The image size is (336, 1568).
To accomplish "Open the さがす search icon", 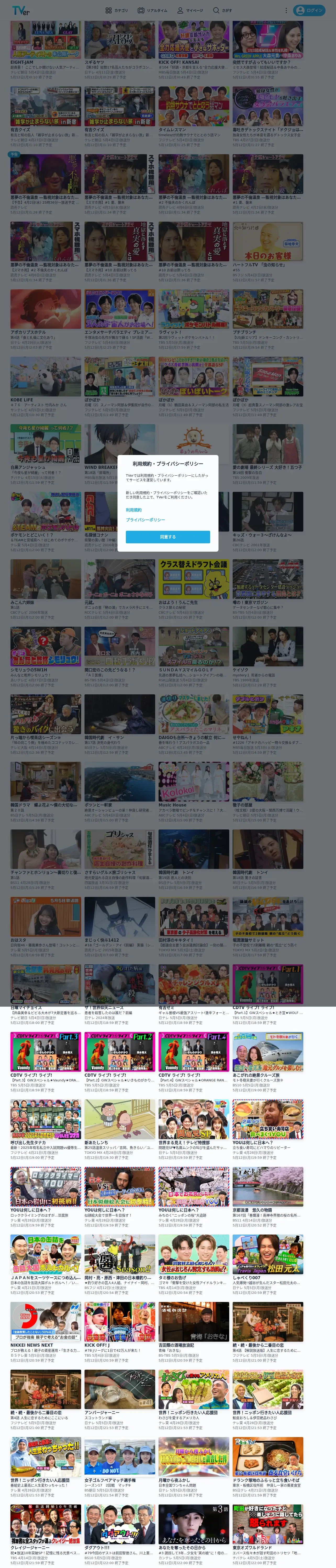I will tap(216, 10).
